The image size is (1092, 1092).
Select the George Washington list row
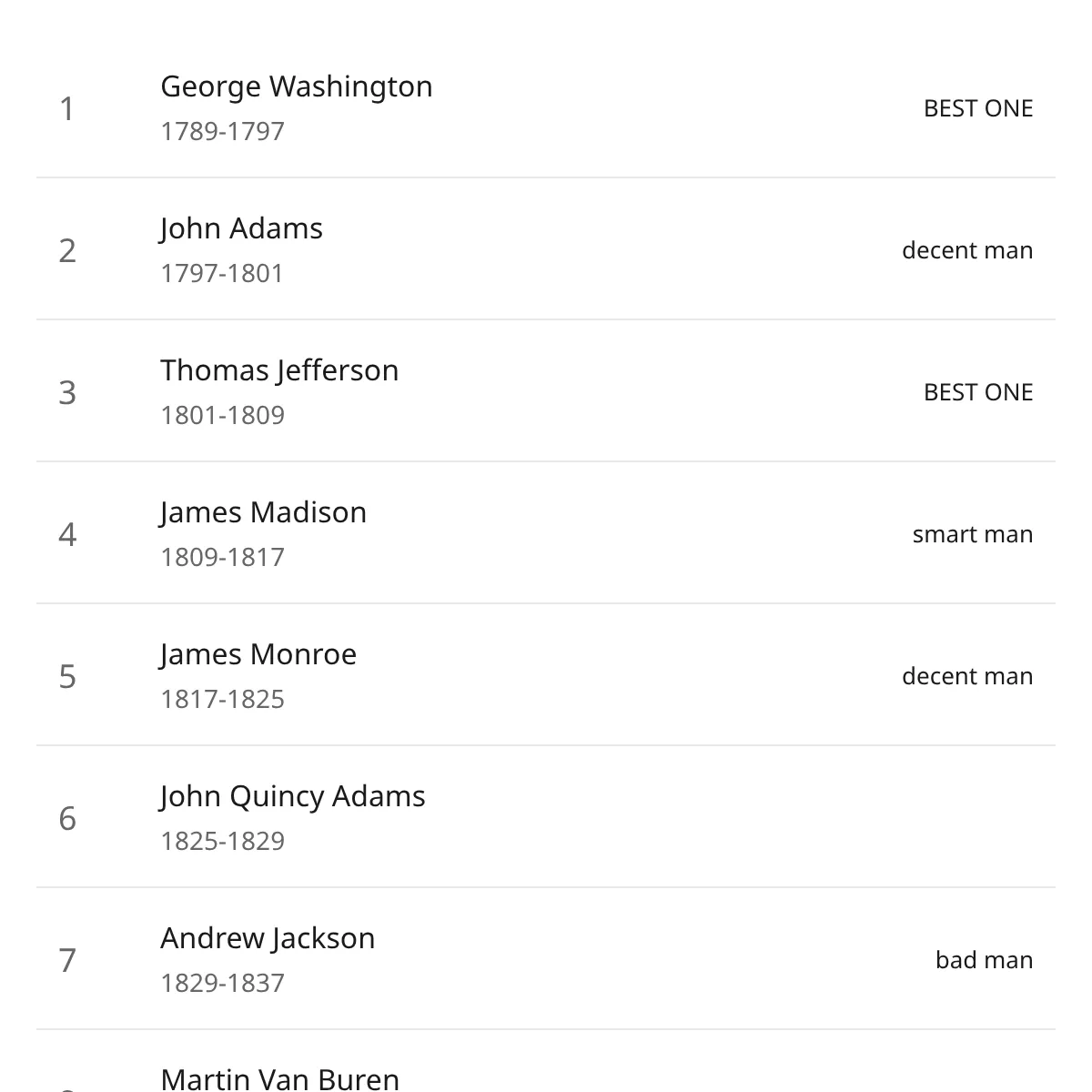[546, 107]
